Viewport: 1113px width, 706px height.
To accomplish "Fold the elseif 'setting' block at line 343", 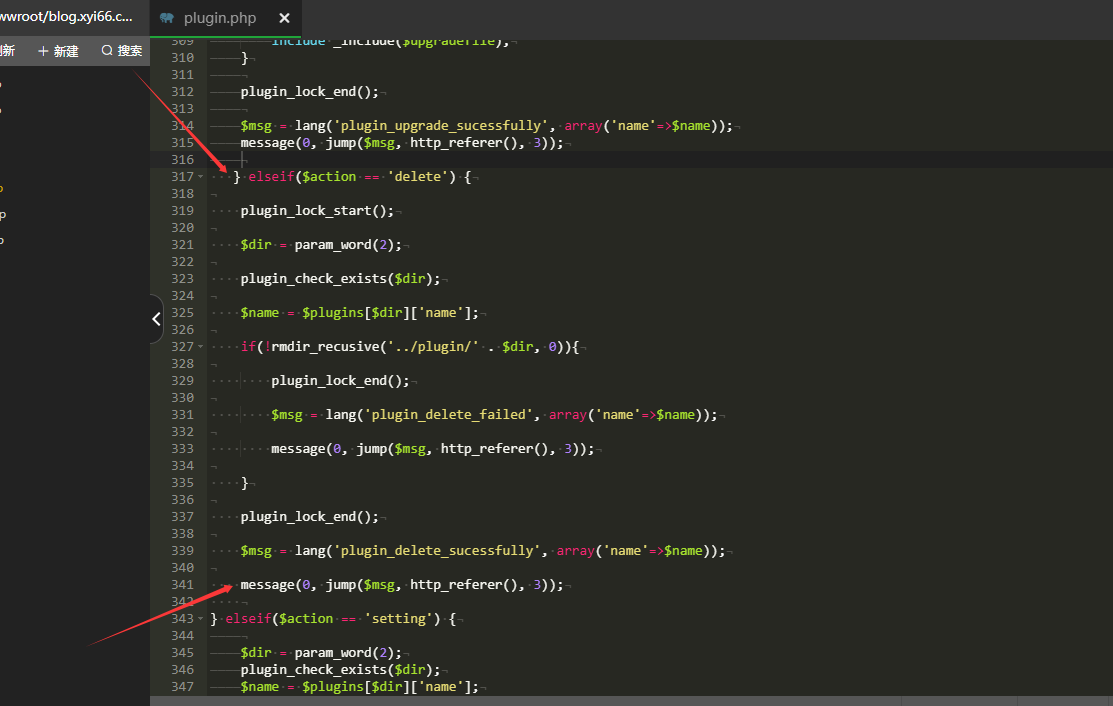I will coord(201,619).
